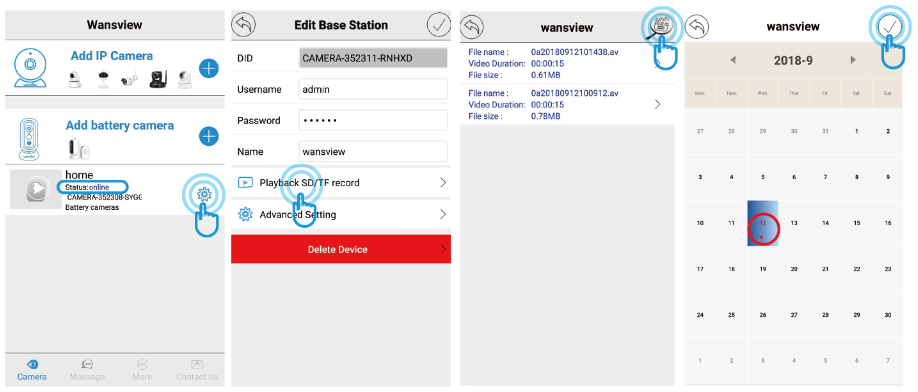Image resolution: width=918 pixels, height=392 pixels.
Task: Open Advanced Setting
Action: click(x=341, y=214)
